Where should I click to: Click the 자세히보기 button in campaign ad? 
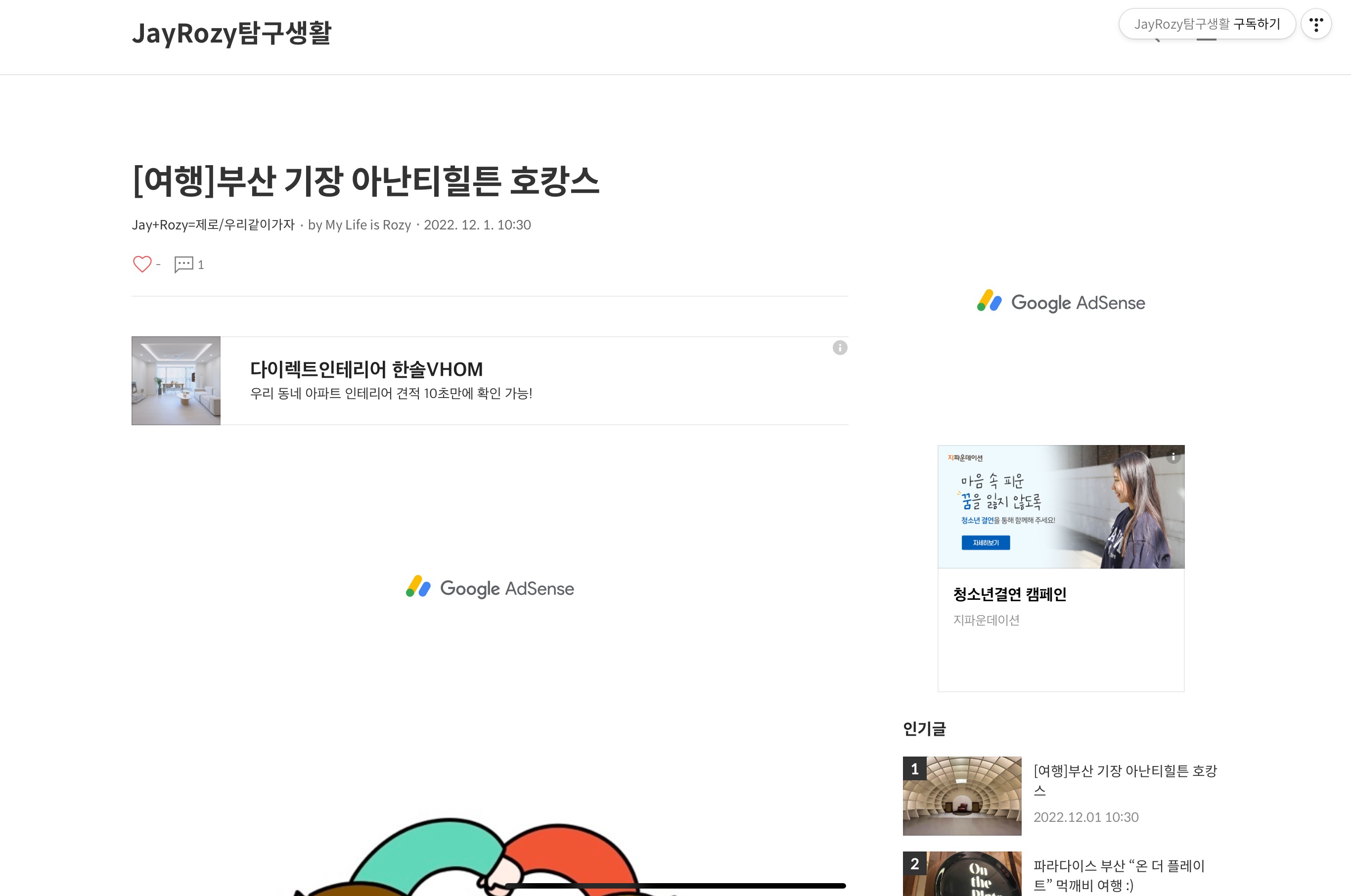tap(986, 543)
